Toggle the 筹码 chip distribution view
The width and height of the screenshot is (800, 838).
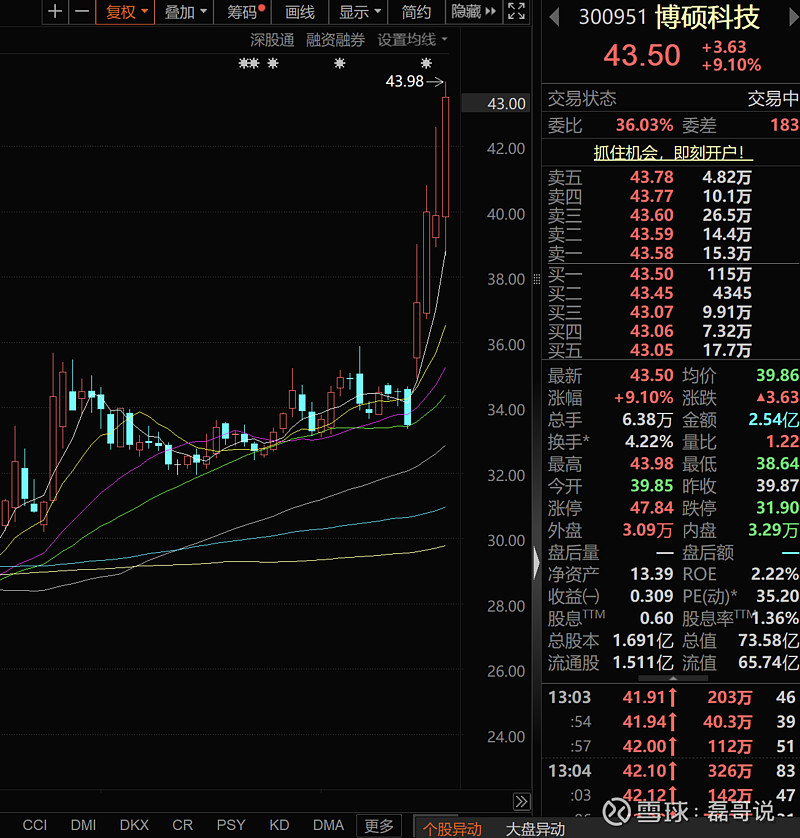coord(245,12)
